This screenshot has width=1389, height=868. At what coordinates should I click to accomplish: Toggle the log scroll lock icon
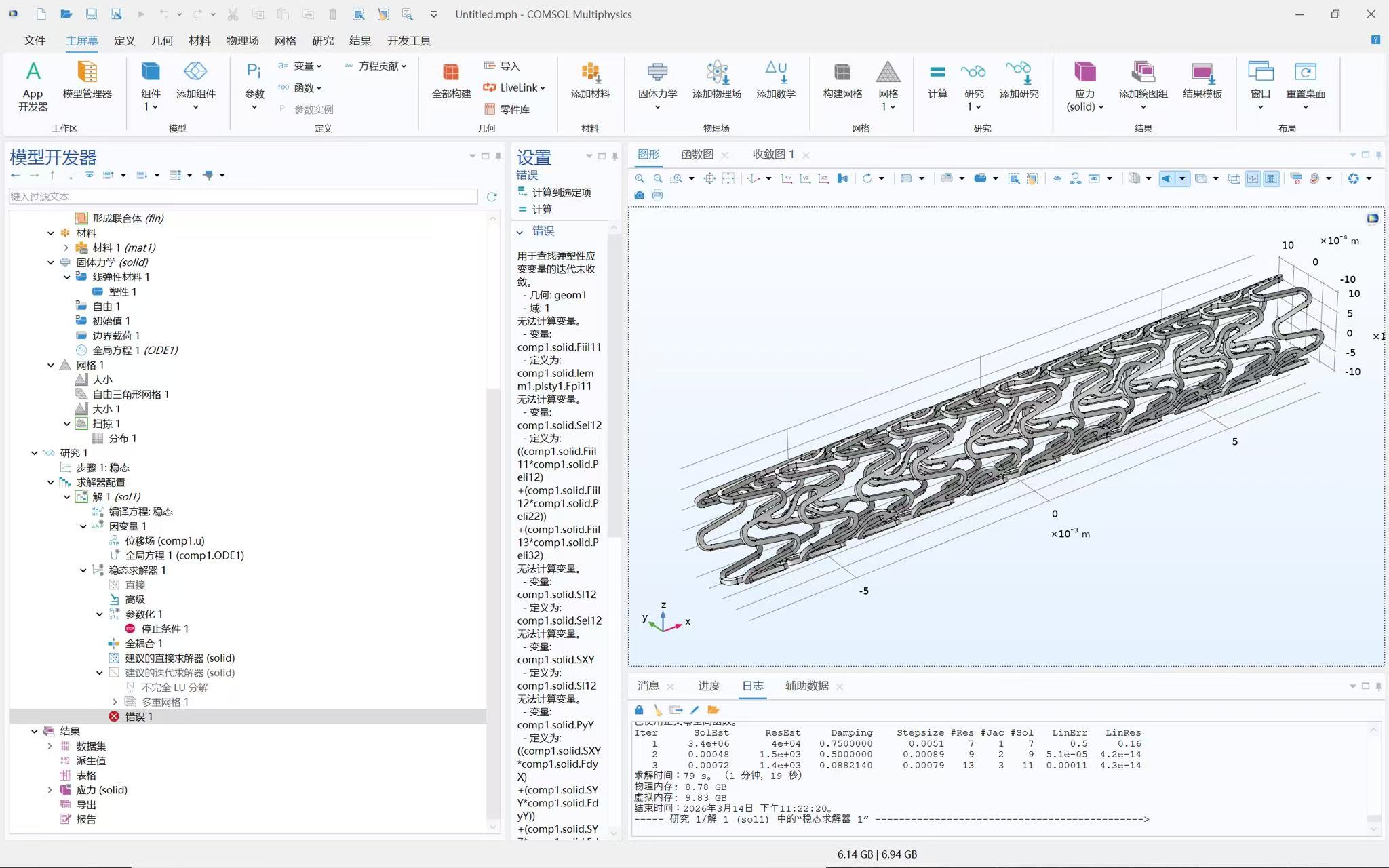coord(639,709)
